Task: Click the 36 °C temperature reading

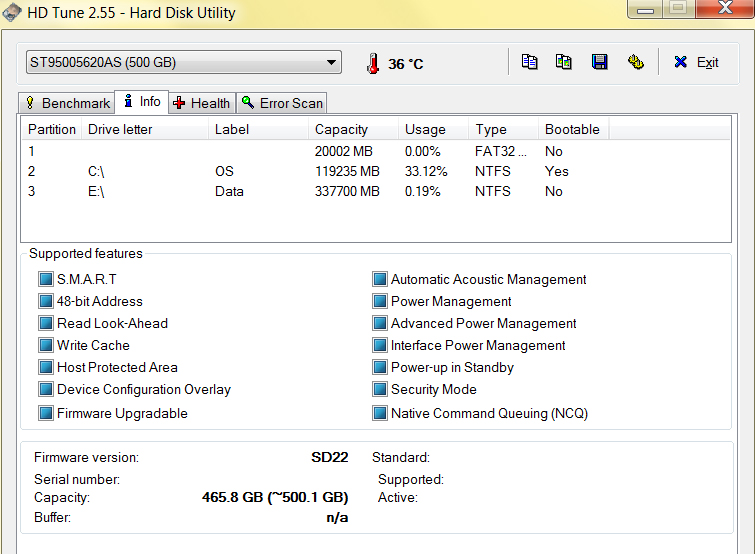Action: tap(405, 64)
